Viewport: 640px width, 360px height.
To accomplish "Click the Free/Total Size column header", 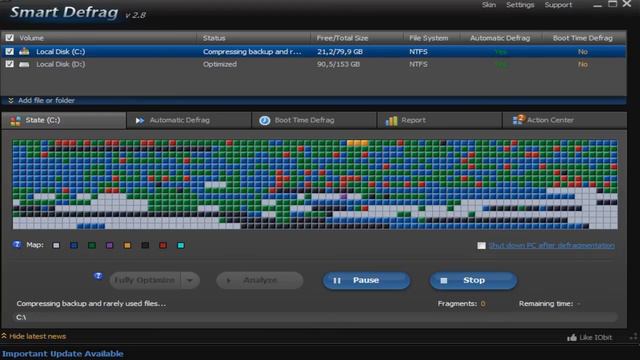I will [342, 38].
